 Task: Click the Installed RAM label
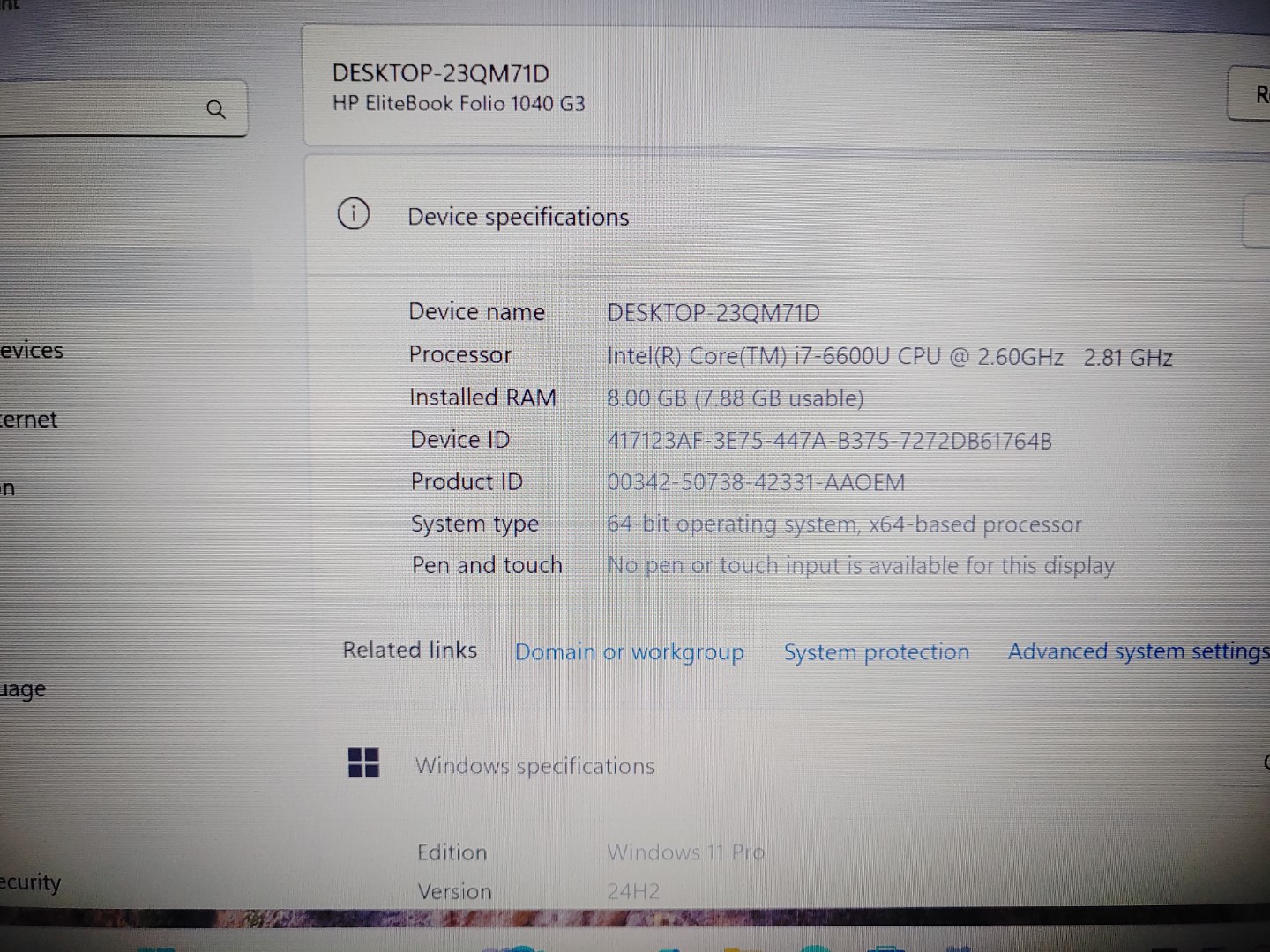click(482, 398)
